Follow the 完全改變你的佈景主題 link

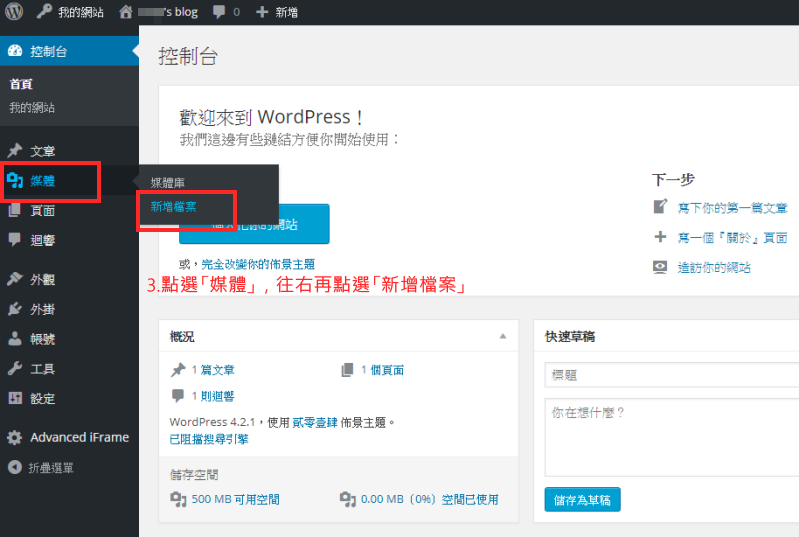click(258, 264)
